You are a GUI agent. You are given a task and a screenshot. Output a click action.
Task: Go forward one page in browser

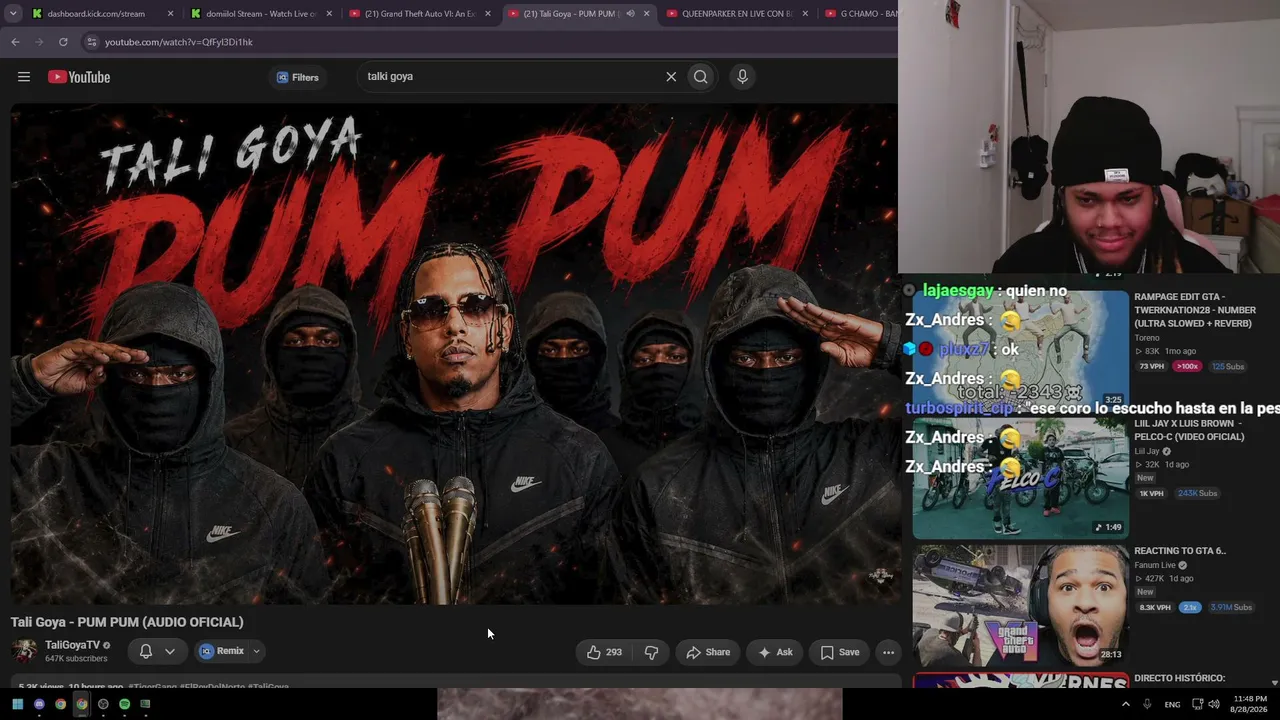pos(39,42)
